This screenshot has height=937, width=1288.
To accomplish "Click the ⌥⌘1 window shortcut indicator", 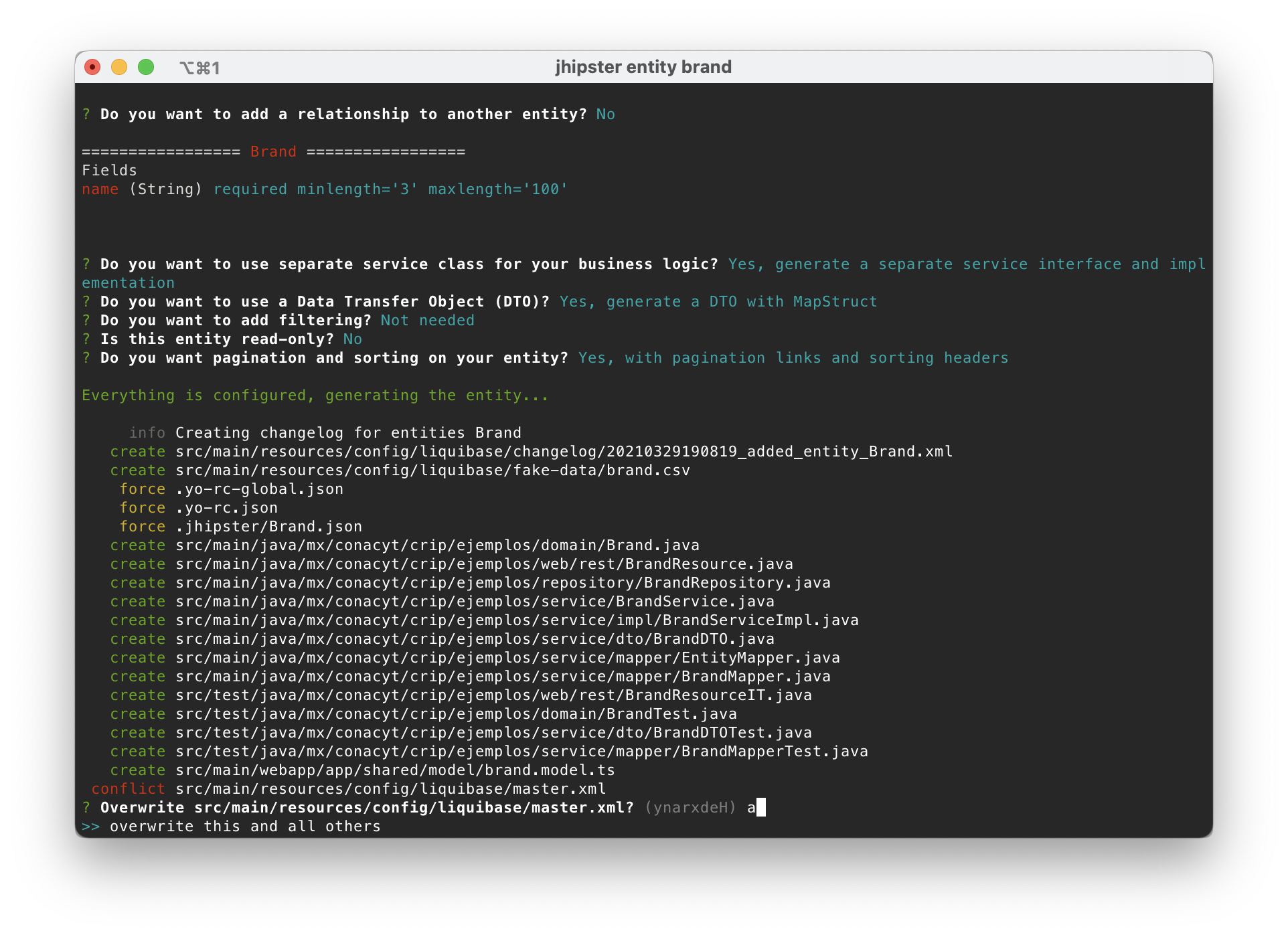I will [x=199, y=68].
